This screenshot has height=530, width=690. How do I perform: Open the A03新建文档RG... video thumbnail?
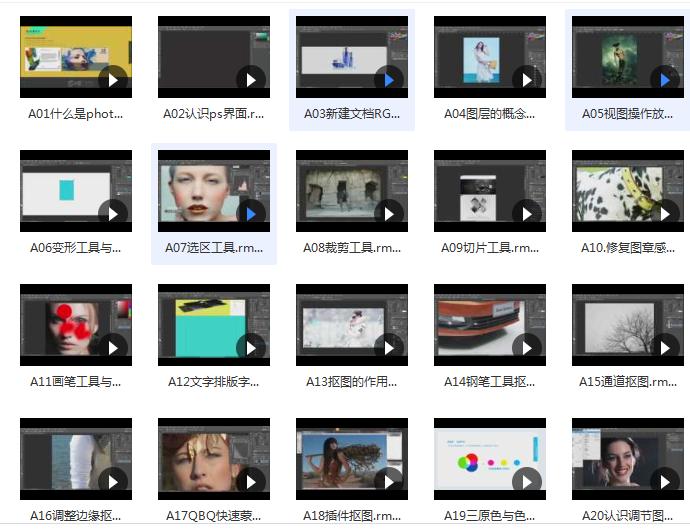pyautogui.click(x=352, y=57)
